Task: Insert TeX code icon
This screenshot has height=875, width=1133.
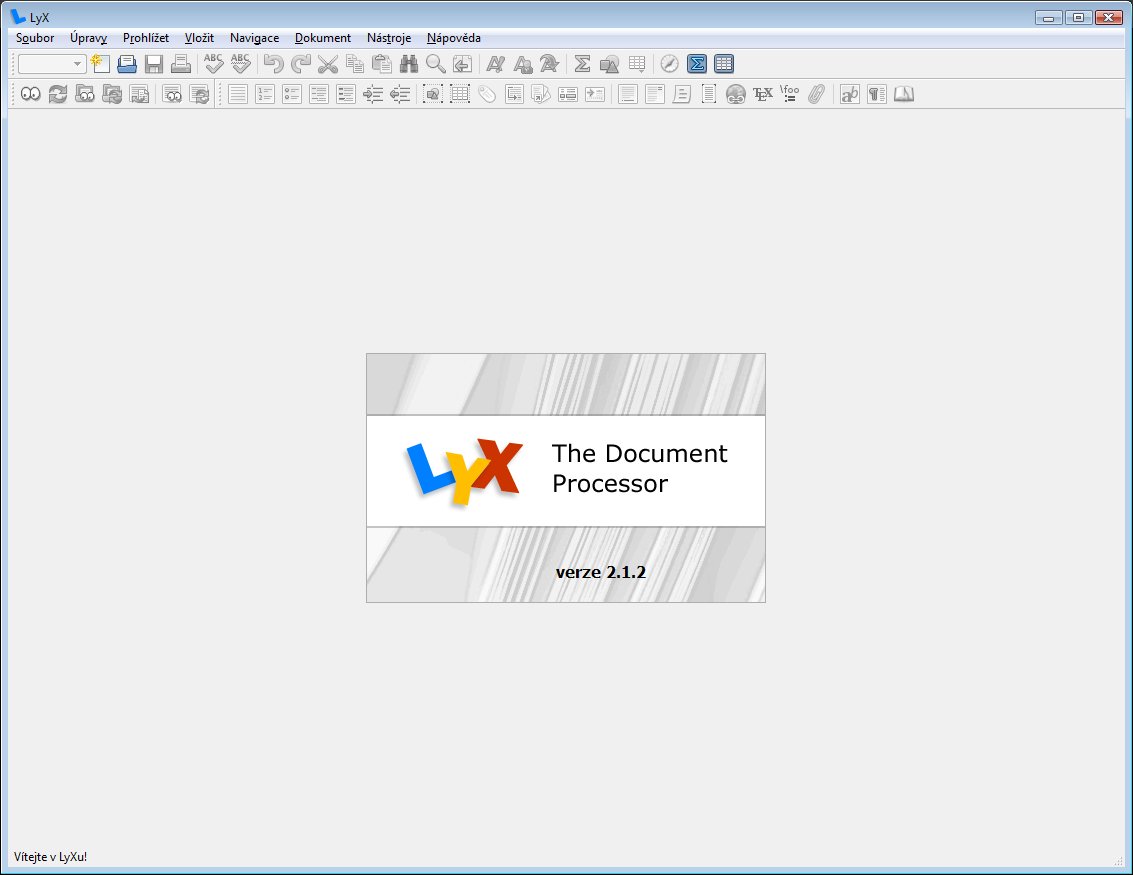Action: (x=763, y=94)
